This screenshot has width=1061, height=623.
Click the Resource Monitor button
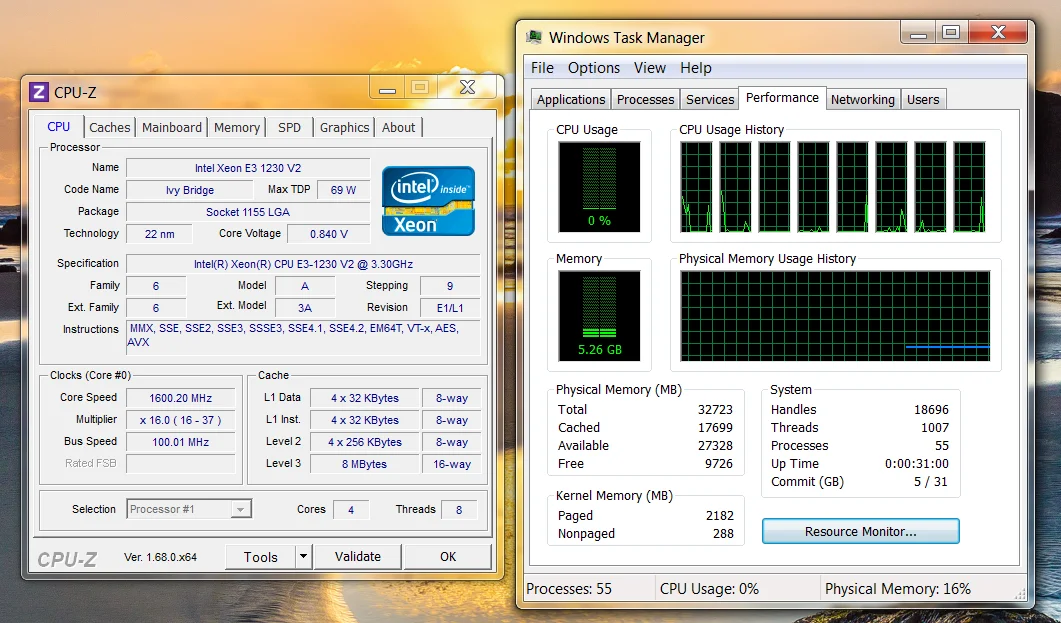861,531
